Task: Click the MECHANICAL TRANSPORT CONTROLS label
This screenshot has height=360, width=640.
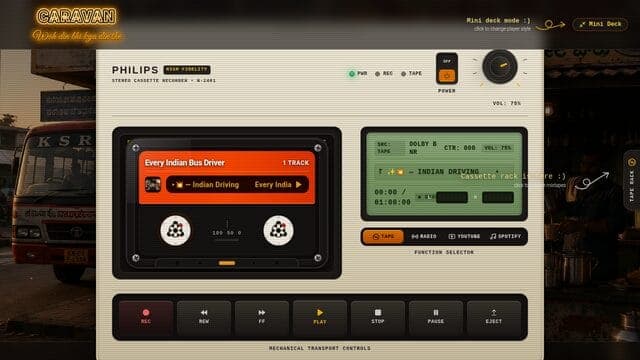Action: coord(320,348)
